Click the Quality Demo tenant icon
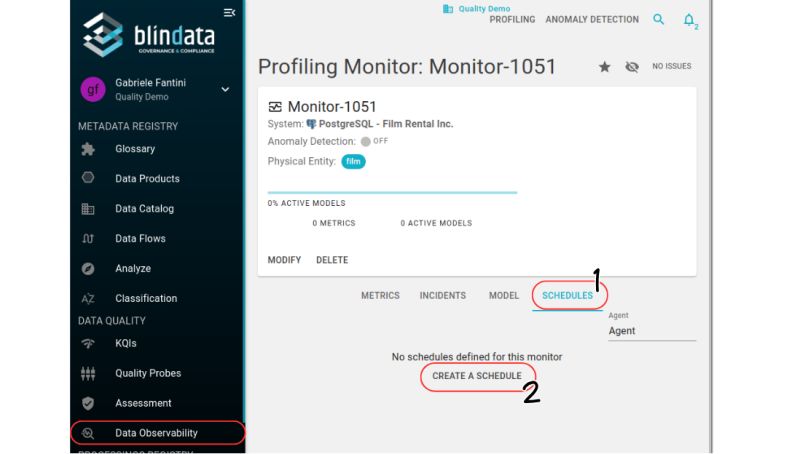 (448, 9)
